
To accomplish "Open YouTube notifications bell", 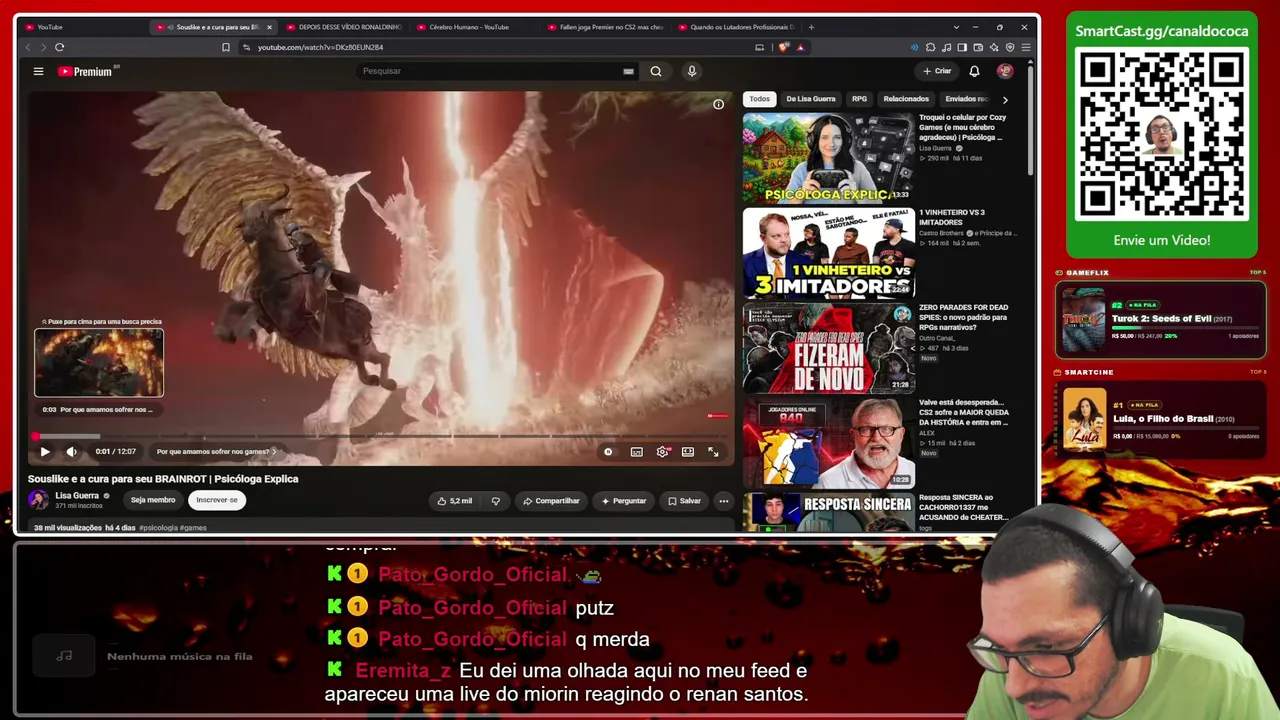I will click(974, 71).
